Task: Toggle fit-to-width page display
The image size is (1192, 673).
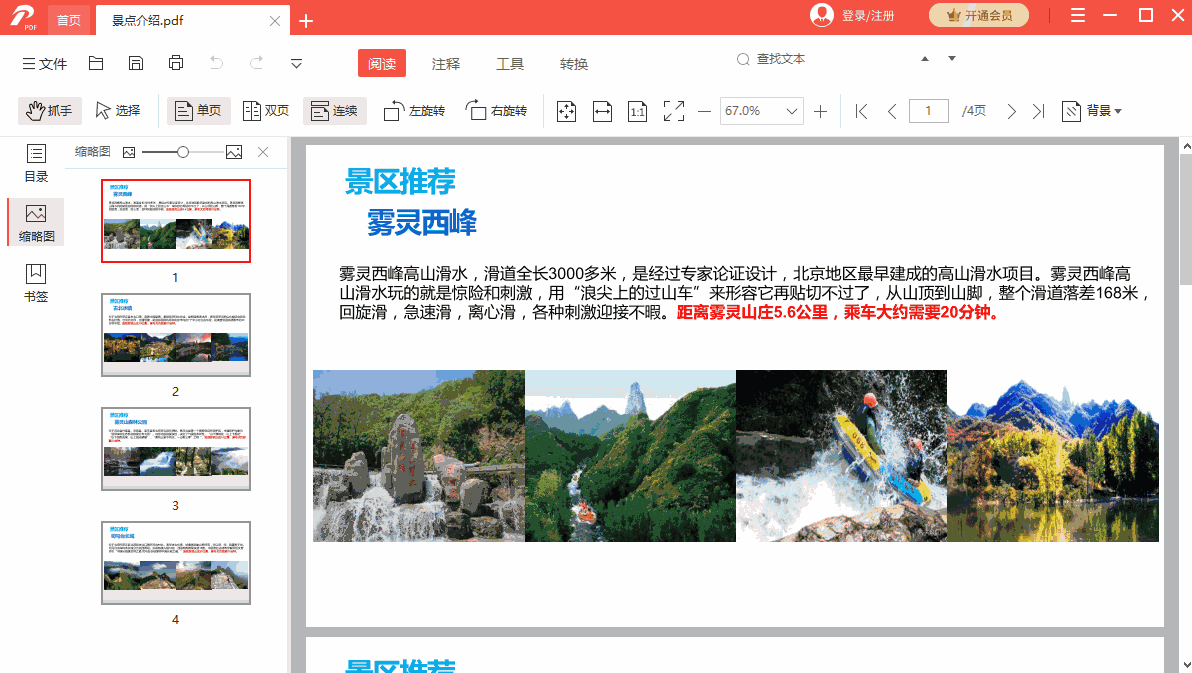Action: [x=601, y=111]
